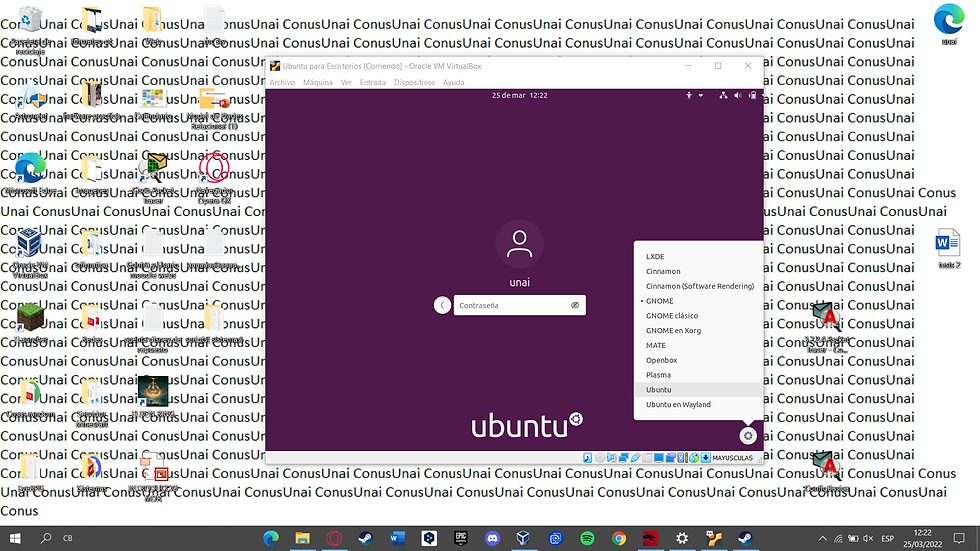The width and height of the screenshot is (980, 551).
Task: Click VirtualBox network adapter status icon
Action: [x=623, y=458]
